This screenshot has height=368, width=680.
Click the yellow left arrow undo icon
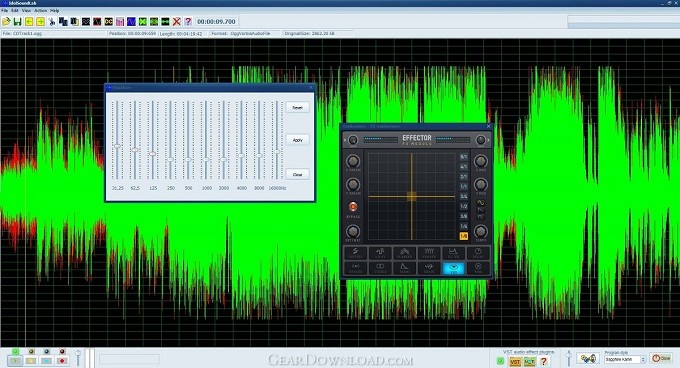[x=29, y=21]
